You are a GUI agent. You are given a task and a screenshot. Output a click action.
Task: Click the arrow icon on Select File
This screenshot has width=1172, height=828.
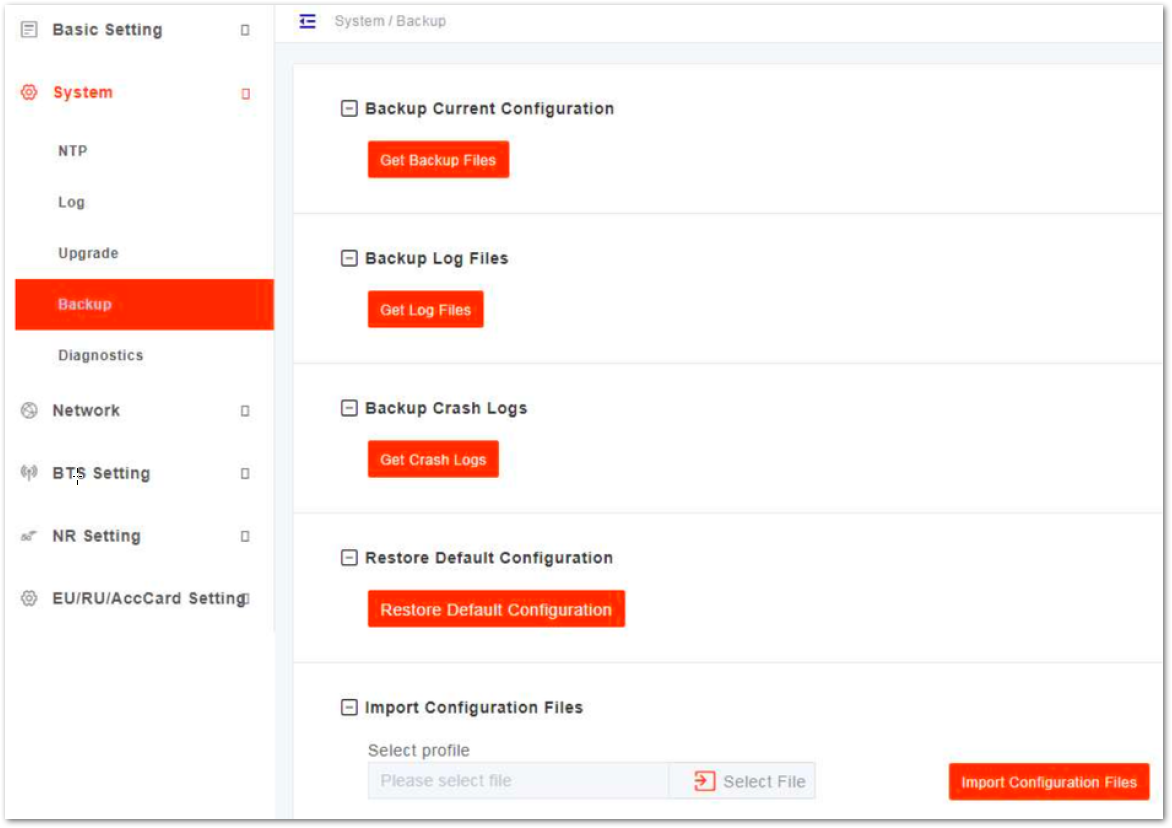[x=704, y=781]
